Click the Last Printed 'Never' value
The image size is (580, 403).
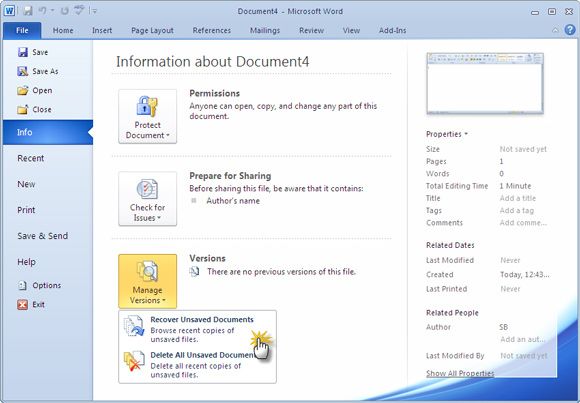pyautogui.click(x=510, y=289)
